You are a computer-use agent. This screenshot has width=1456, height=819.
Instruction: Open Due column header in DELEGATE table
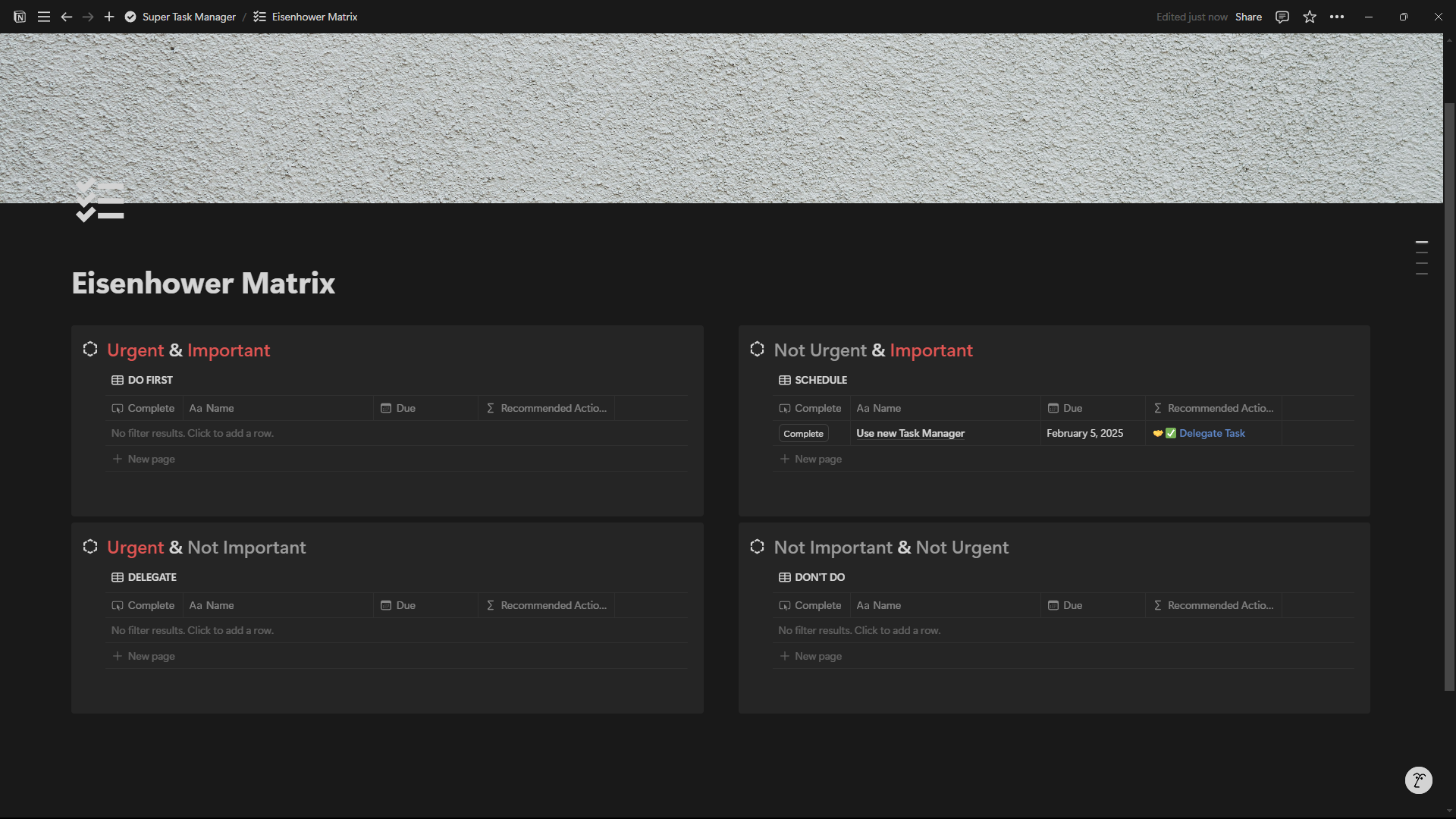[x=406, y=605]
